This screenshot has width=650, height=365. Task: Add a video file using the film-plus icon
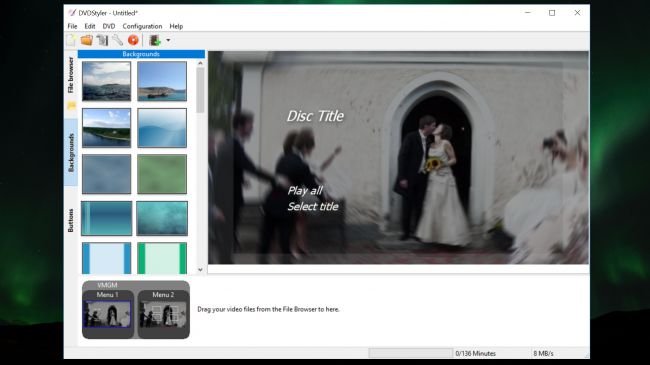point(155,40)
